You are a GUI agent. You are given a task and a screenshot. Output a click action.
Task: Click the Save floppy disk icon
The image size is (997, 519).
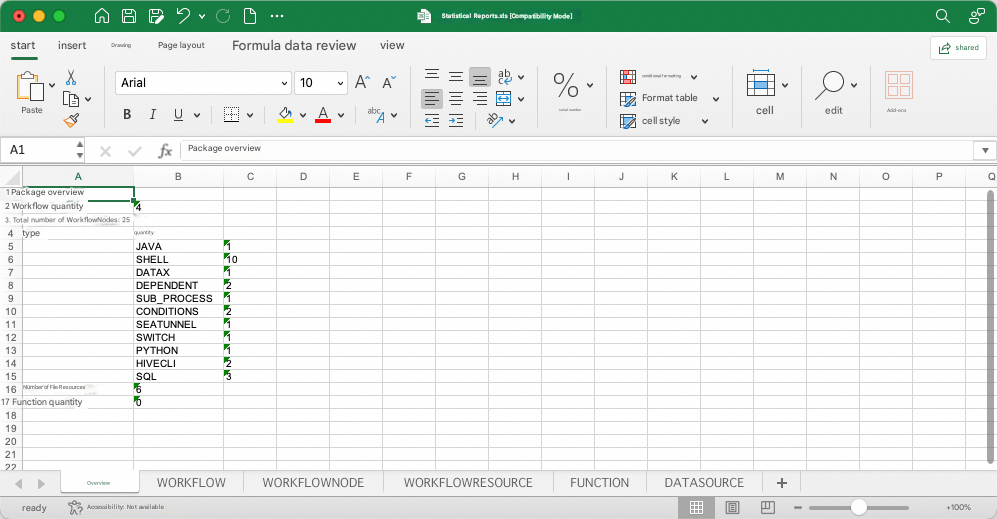coord(129,16)
